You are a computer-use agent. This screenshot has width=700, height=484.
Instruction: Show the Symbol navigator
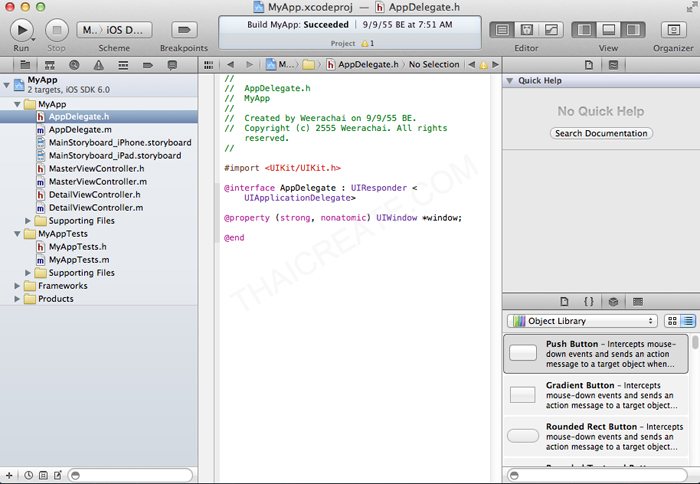click(50, 65)
